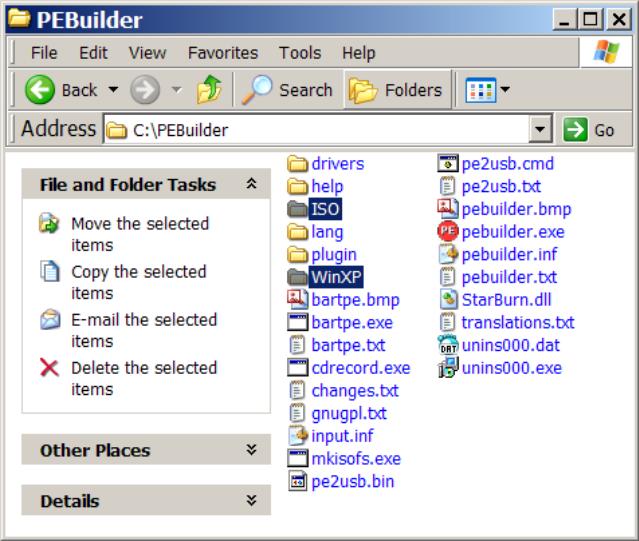
Task: Click the red X delete icon
Action: (x=49, y=367)
